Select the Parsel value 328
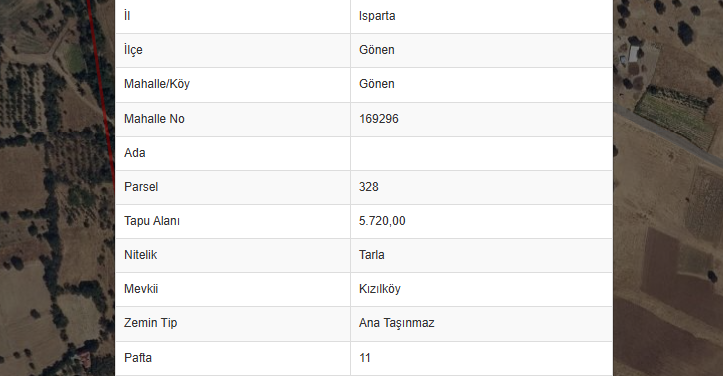 [368, 187]
